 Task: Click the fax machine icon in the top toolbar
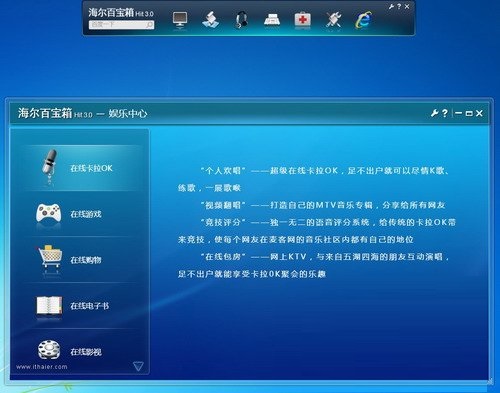coord(272,20)
